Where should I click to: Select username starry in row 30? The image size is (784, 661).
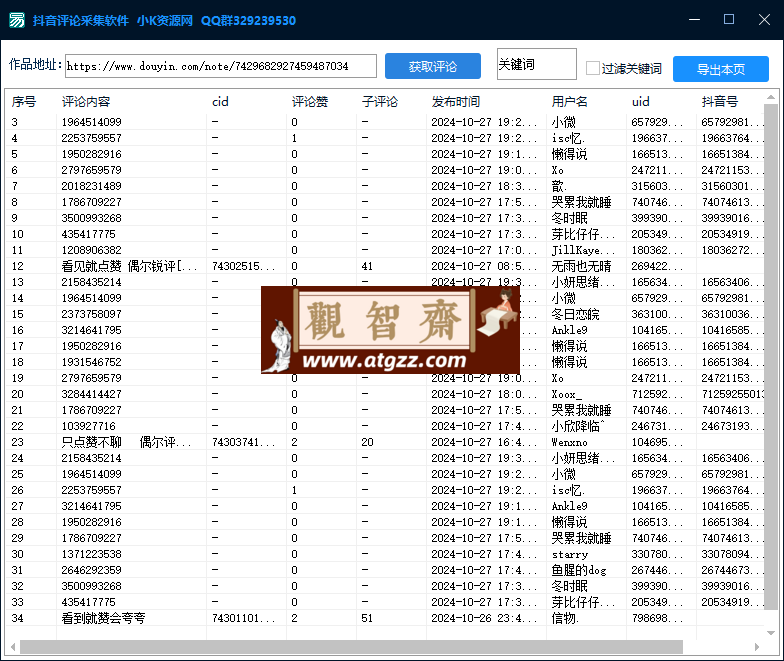click(x=570, y=554)
